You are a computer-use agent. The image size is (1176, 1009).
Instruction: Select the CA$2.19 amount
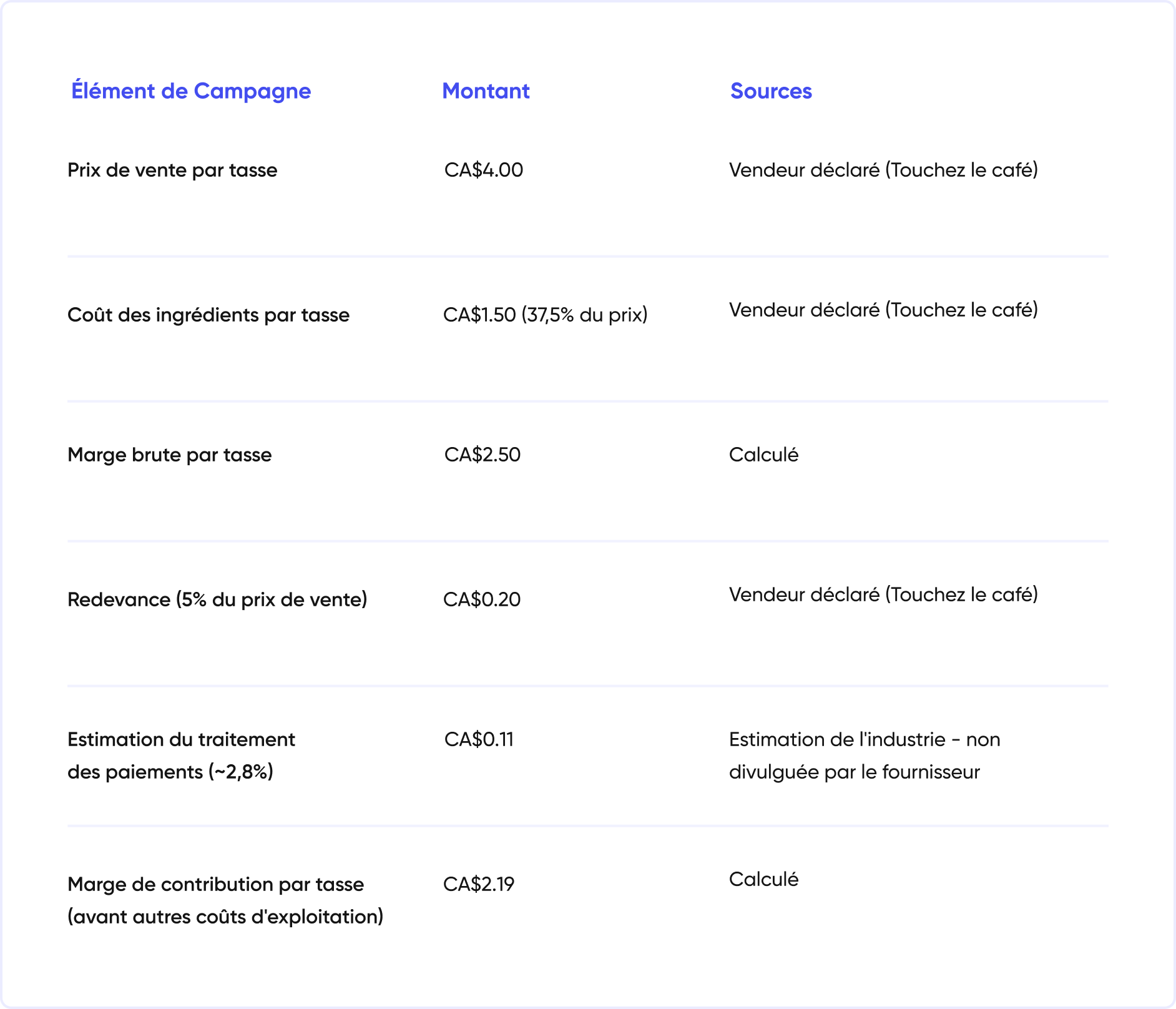(x=479, y=884)
